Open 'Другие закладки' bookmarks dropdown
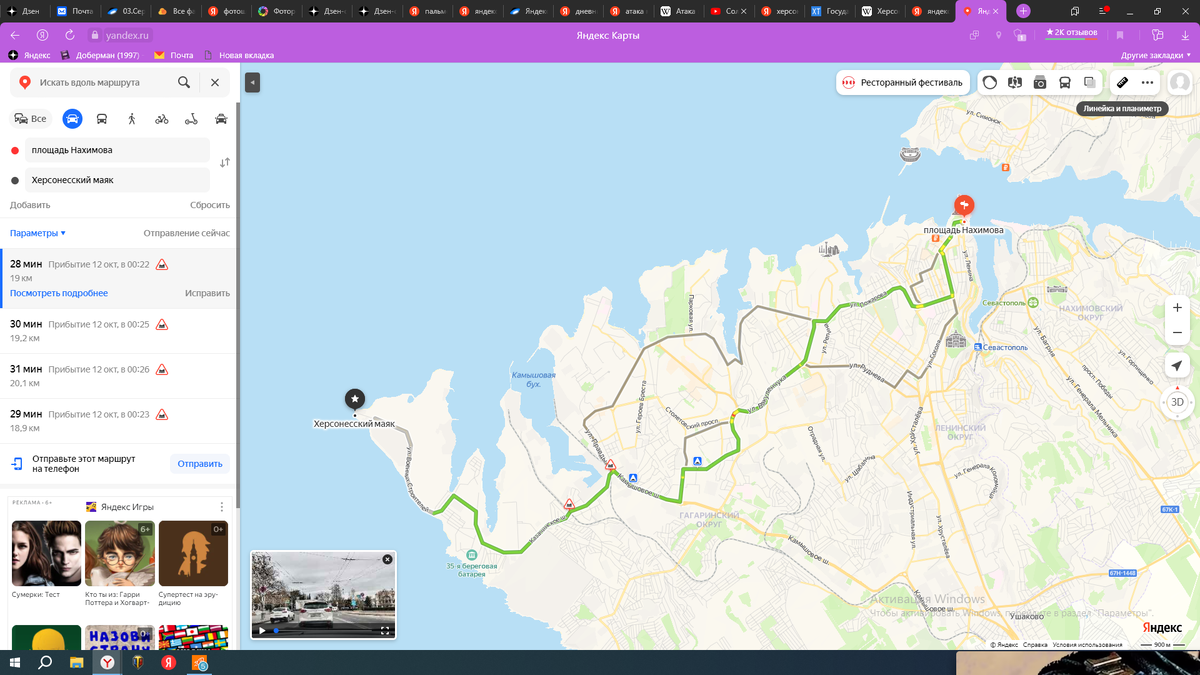The image size is (1200, 675). click(1153, 57)
